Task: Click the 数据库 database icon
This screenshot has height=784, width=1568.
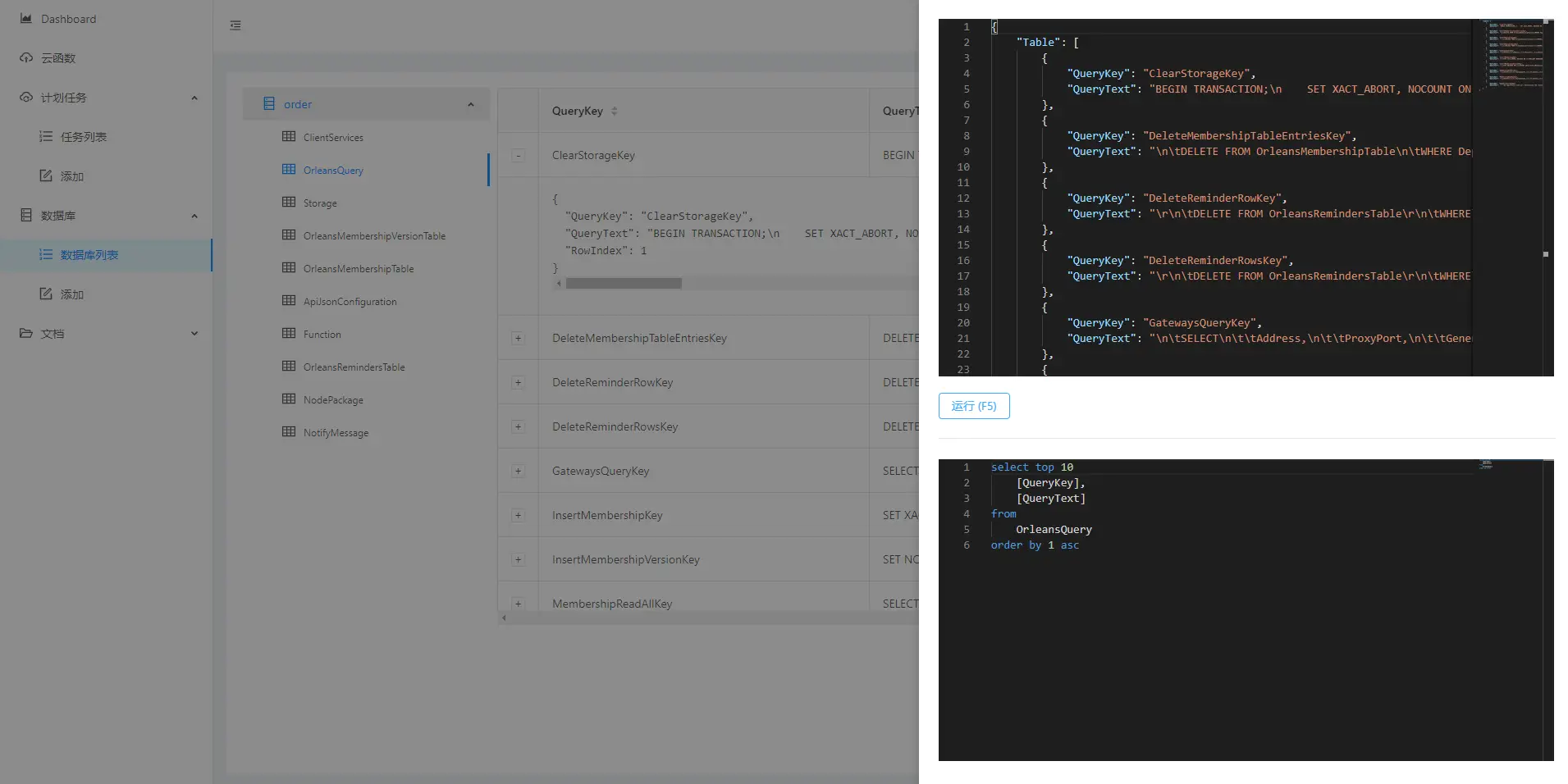Action: coord(26,216)
